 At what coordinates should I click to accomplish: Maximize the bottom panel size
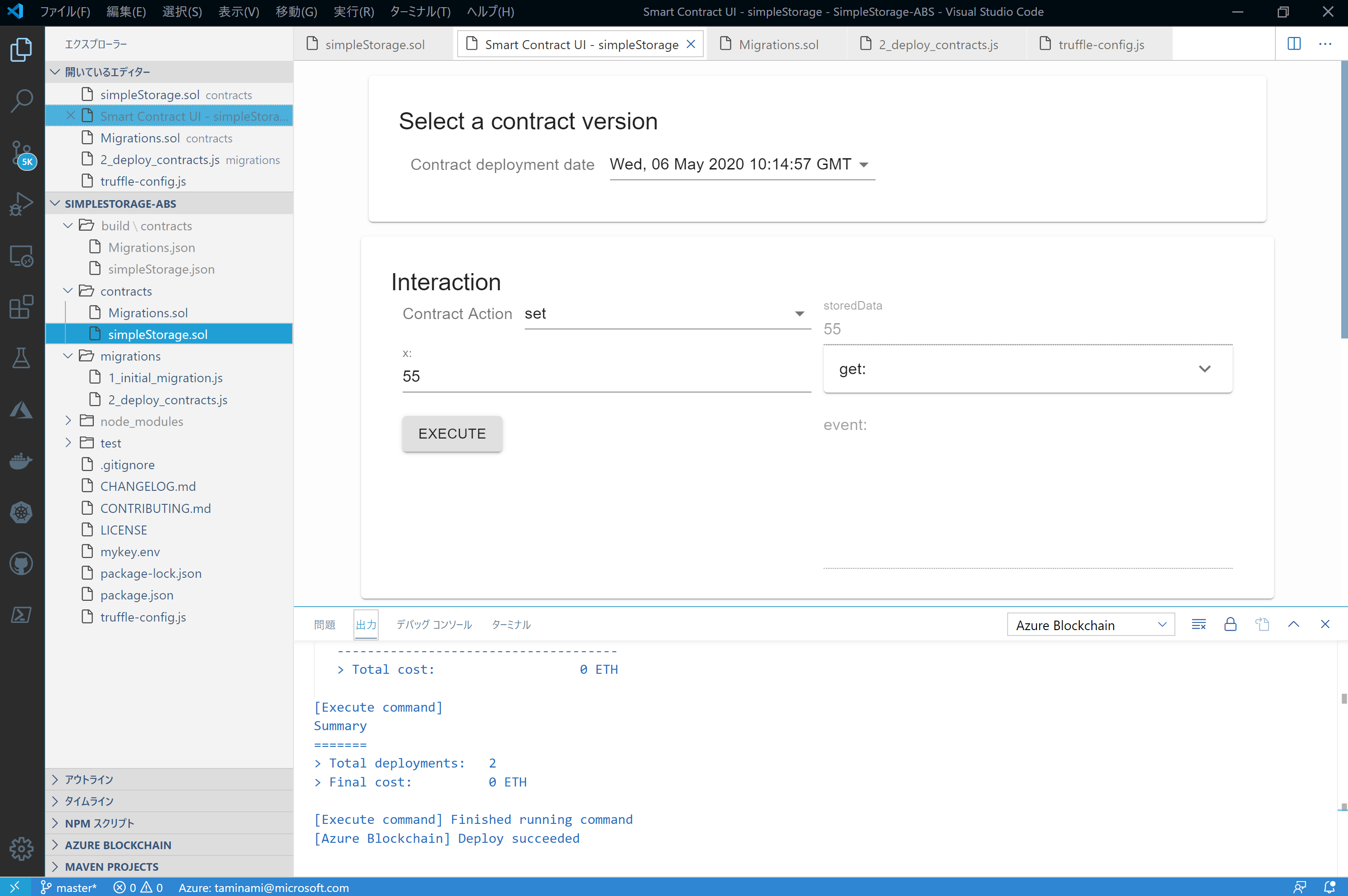[1294, 625]
